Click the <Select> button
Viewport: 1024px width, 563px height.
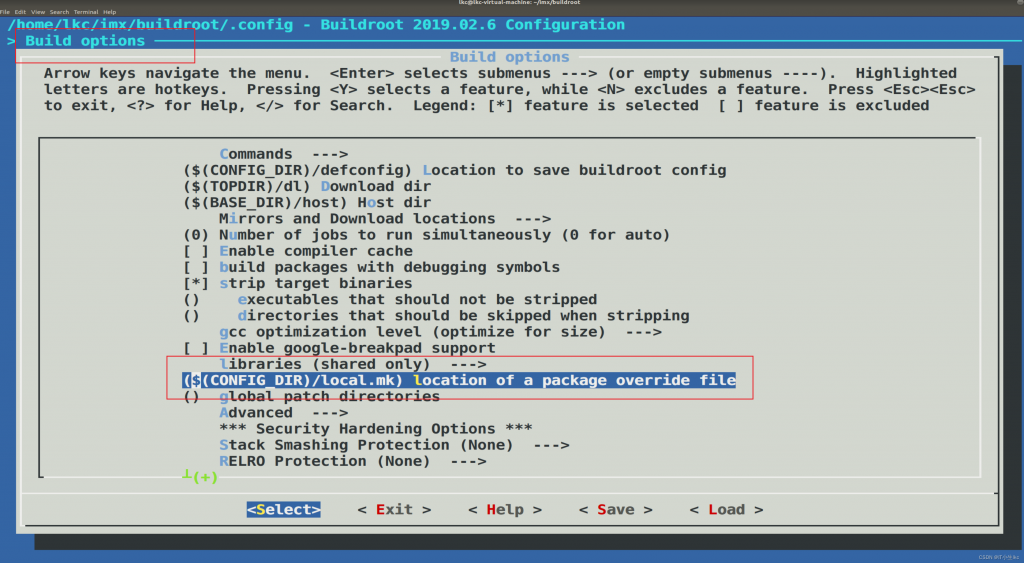[x=283, y=509]
